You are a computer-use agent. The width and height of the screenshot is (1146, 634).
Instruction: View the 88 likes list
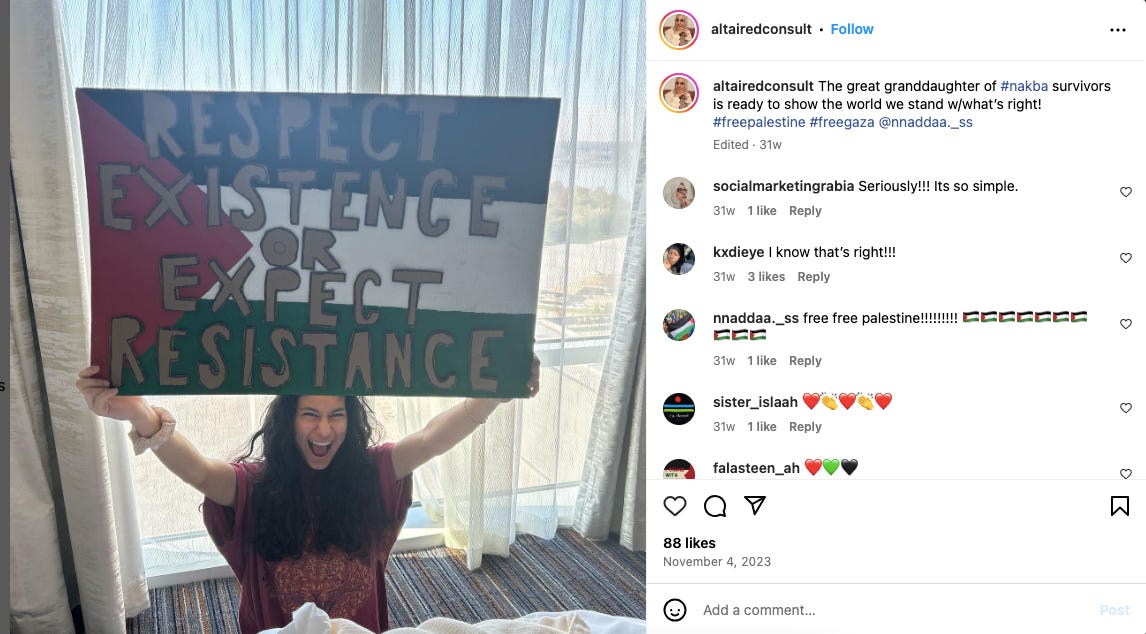[x=689, y=543]
